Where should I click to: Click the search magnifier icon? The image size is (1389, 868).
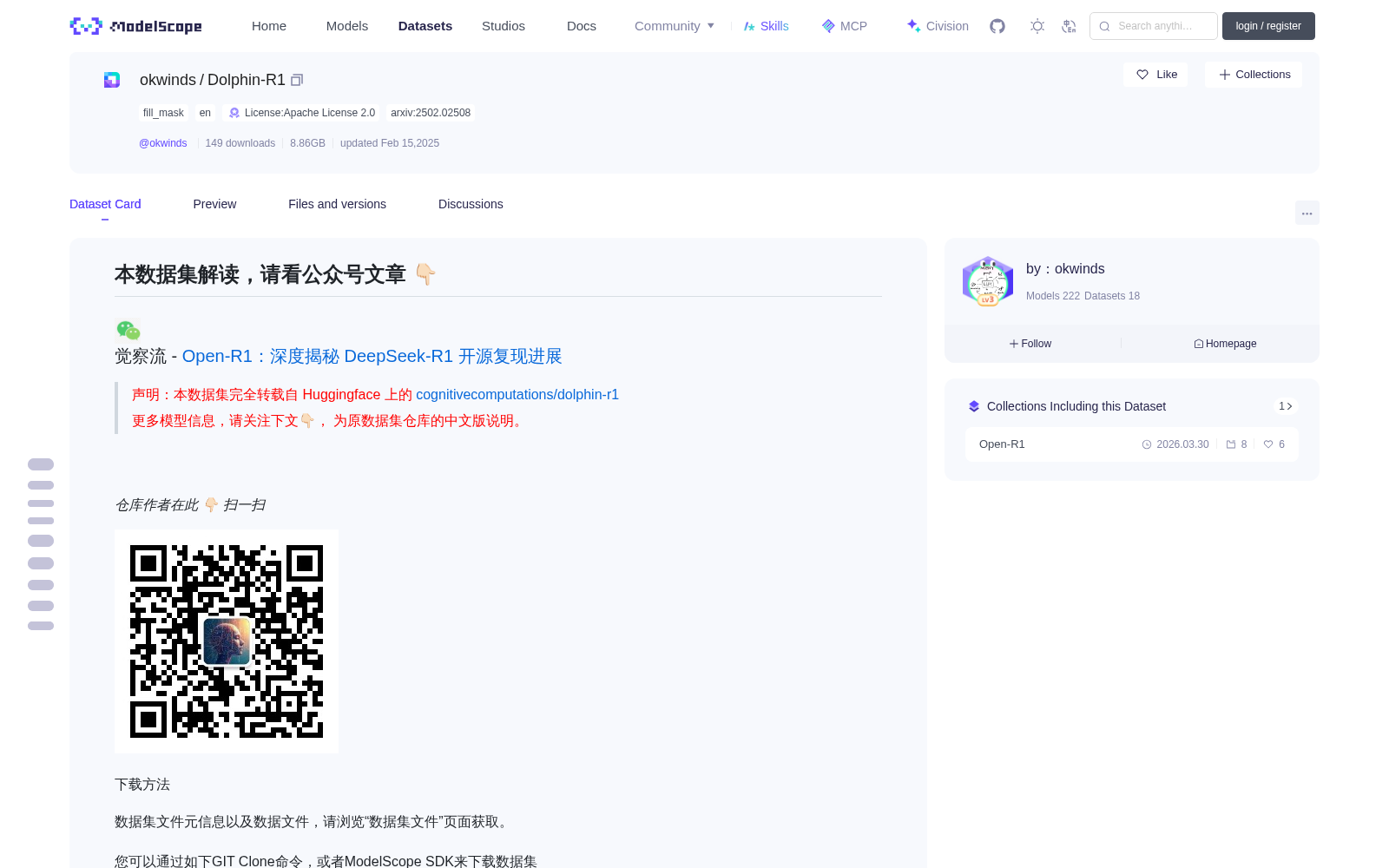pos(1105,26)
